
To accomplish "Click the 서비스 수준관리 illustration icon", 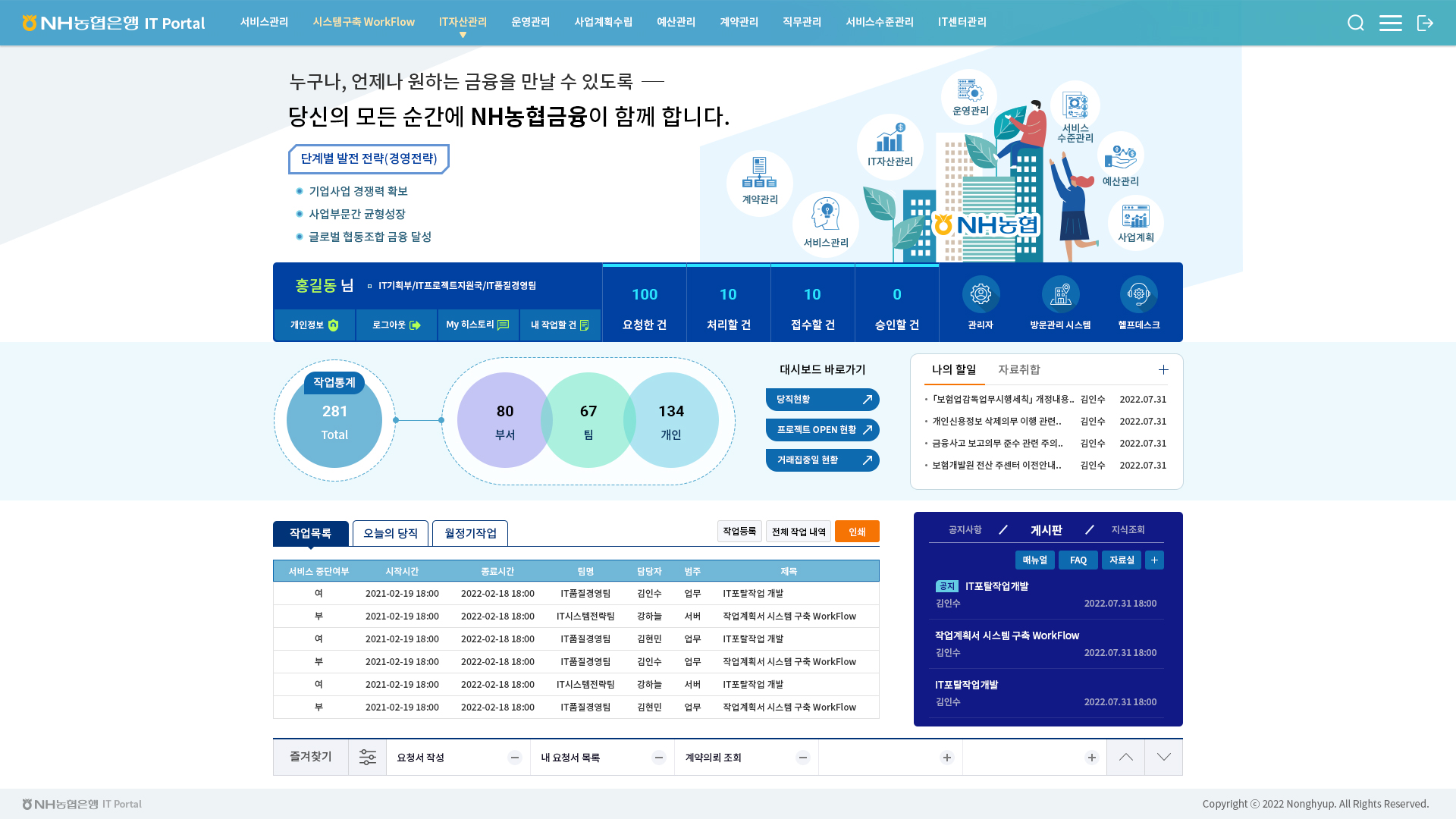I will click(x=1075, y=111).
